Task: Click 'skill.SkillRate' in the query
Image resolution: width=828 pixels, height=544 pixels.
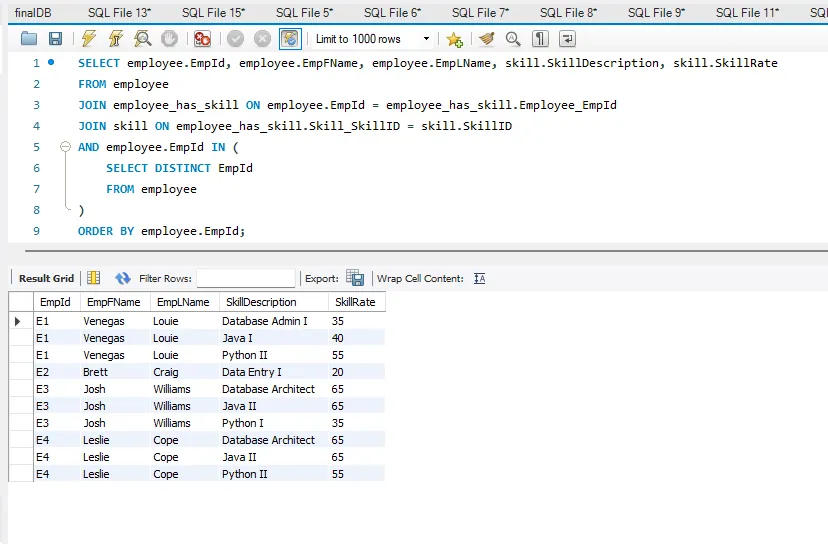Action: (725, 63)
